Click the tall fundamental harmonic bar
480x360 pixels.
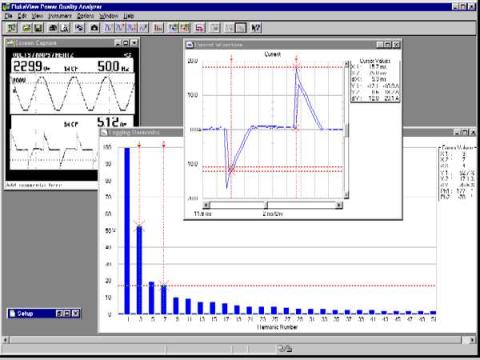click(x=127, y=231)
